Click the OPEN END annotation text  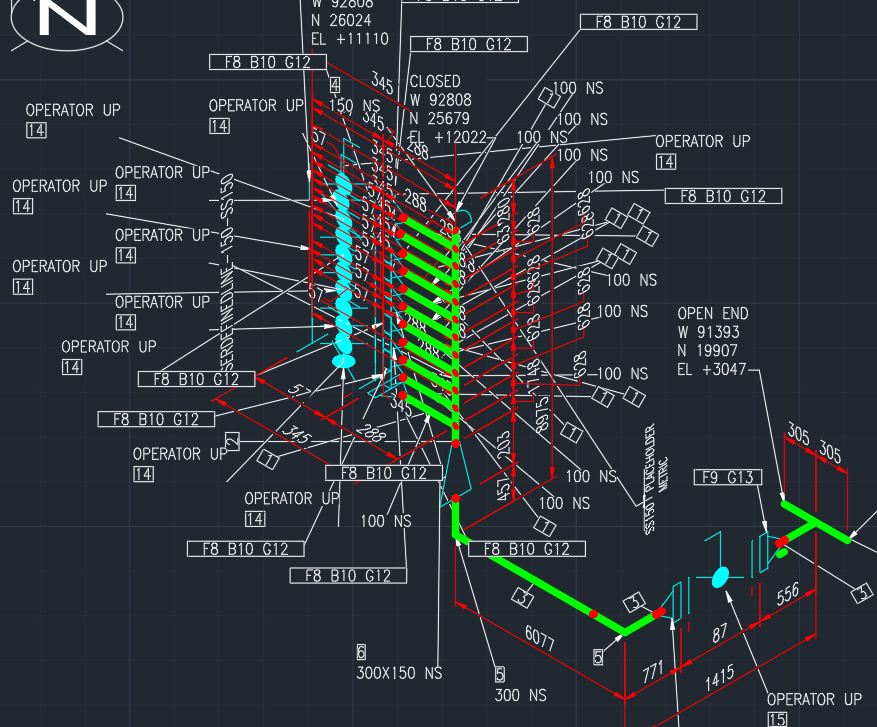tap(713, 313)
